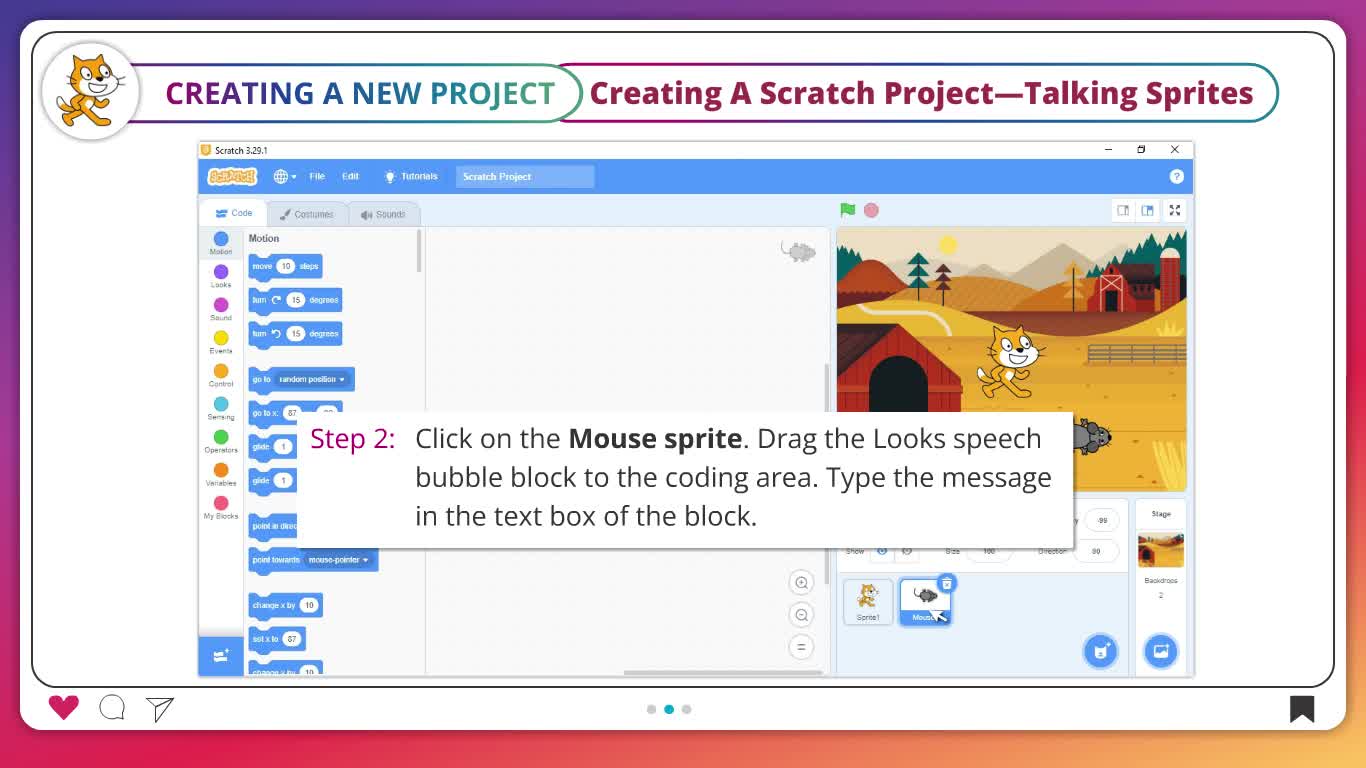Viewport: 1366px width, 768px height.
Task: Click the set x to 87 block
Action: point(277,639)
